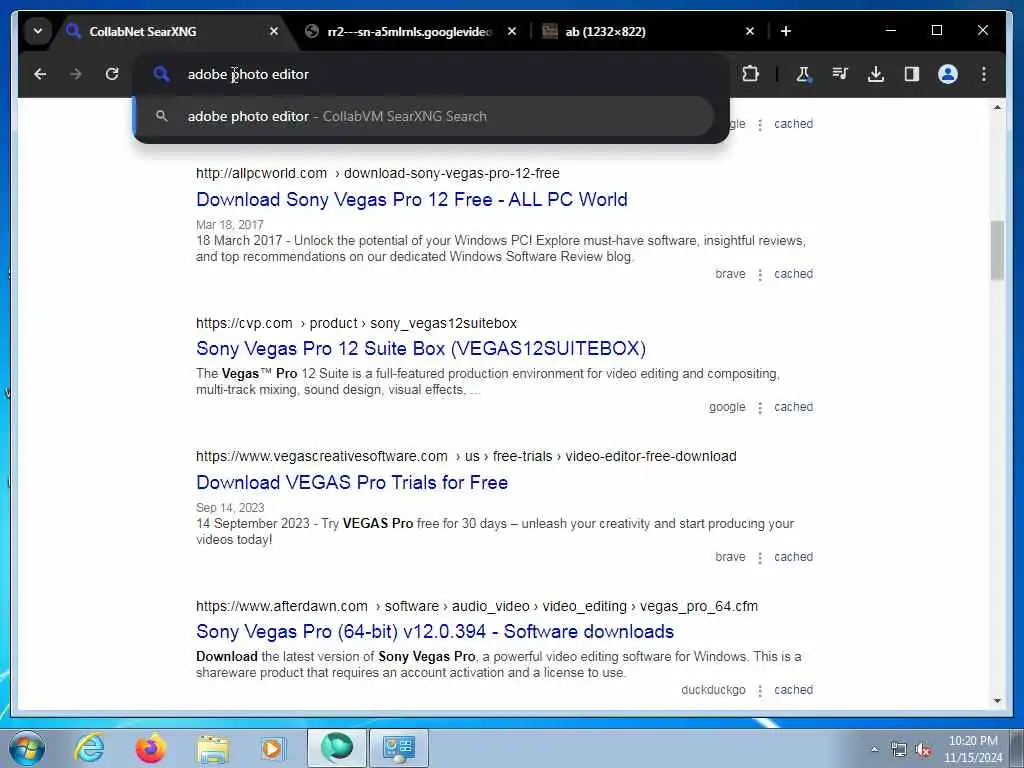
Task: Open options dots beside afterdawn cached
Action: pyautogui.click(x=760, y=691)
